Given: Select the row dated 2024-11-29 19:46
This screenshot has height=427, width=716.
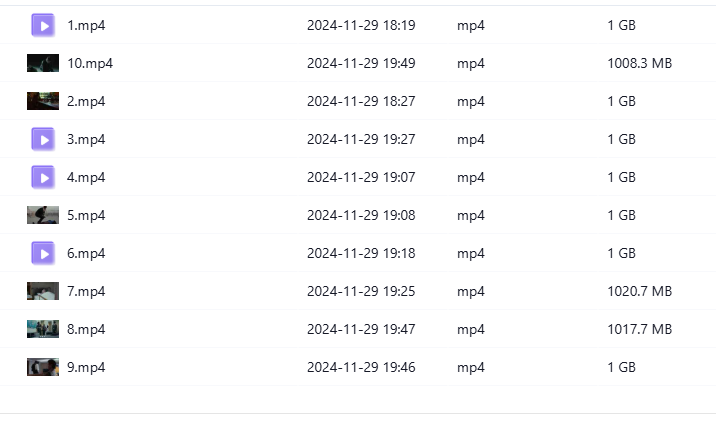Looking at the screenshot, I should coord(358,367).
